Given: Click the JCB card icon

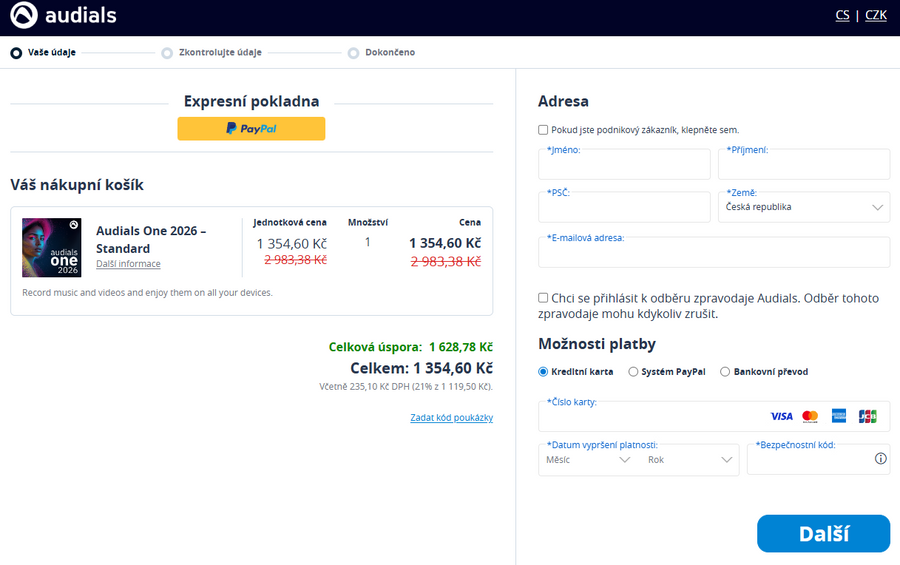Looking at the screenshot, I should click(867, 416).
